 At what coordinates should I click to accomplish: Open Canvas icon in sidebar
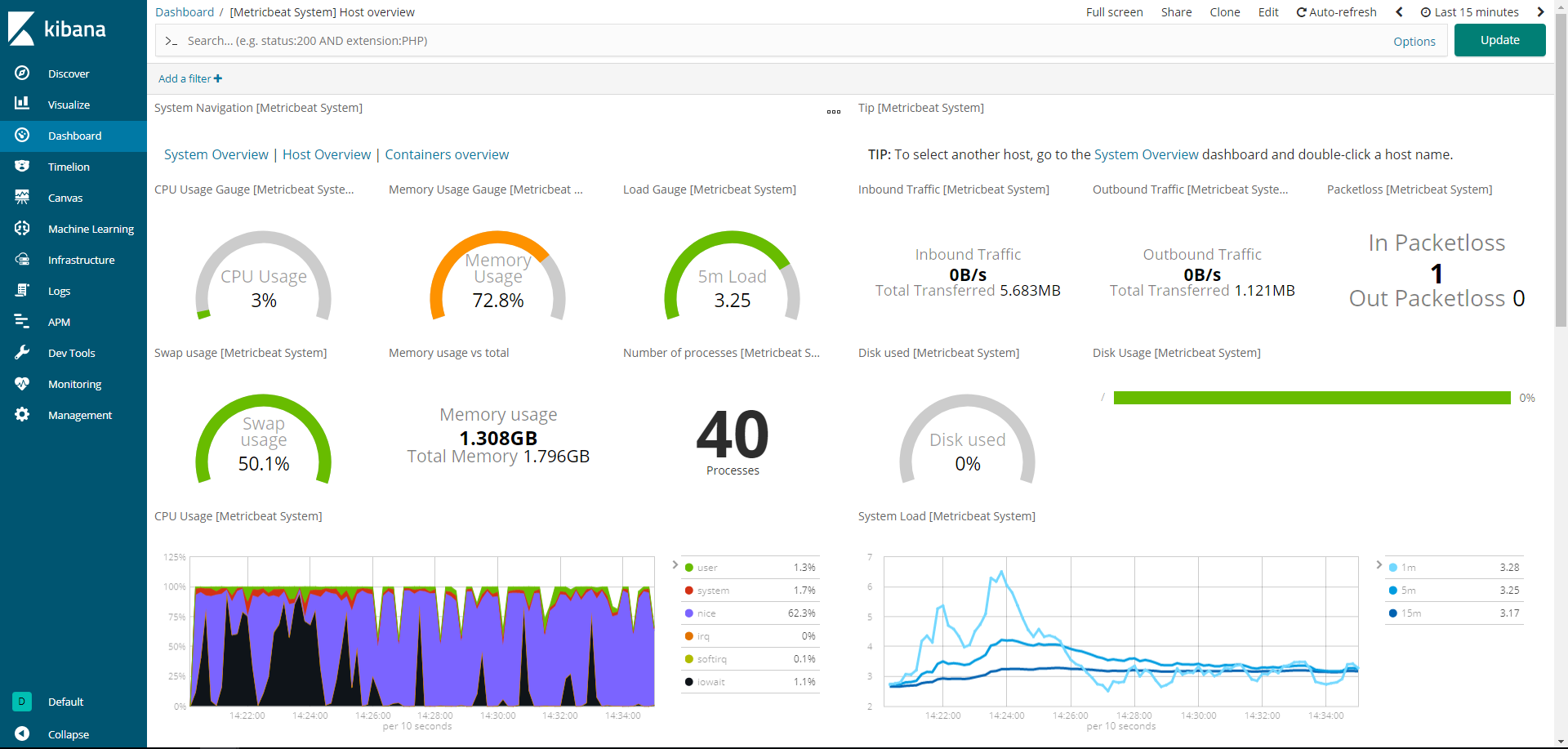pos(22,197)
